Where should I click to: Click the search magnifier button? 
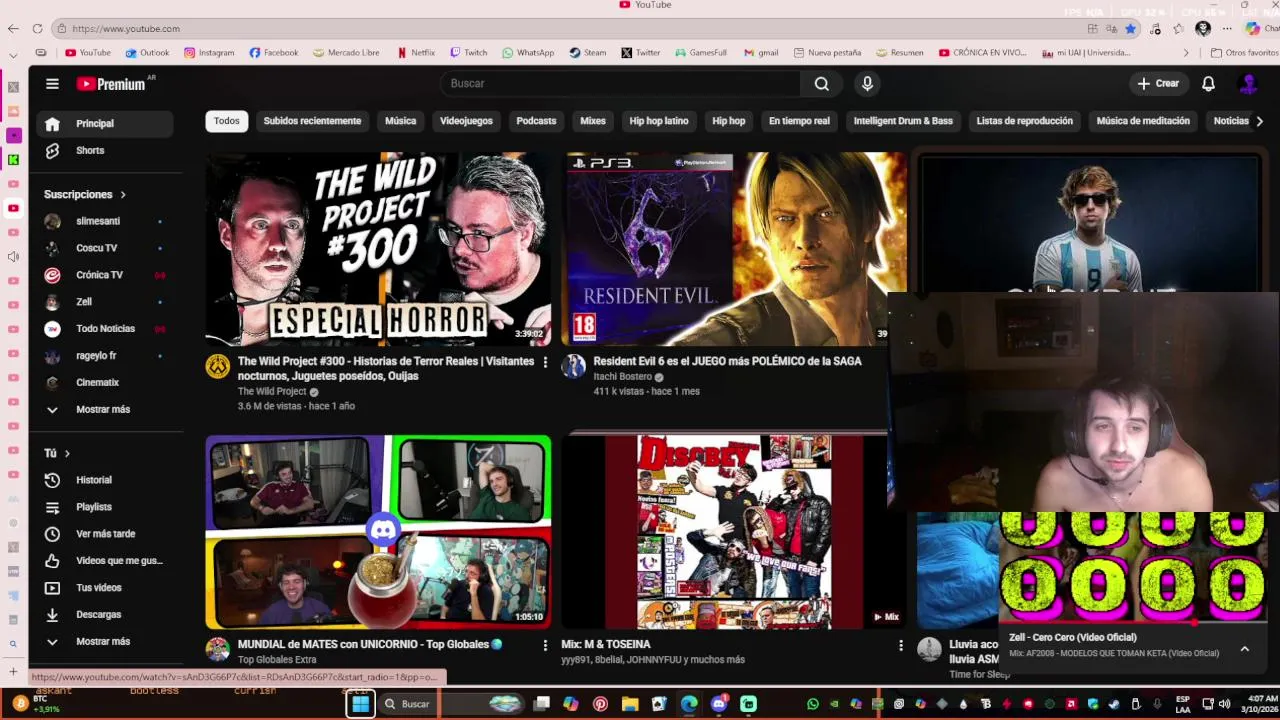pos(821,84)
